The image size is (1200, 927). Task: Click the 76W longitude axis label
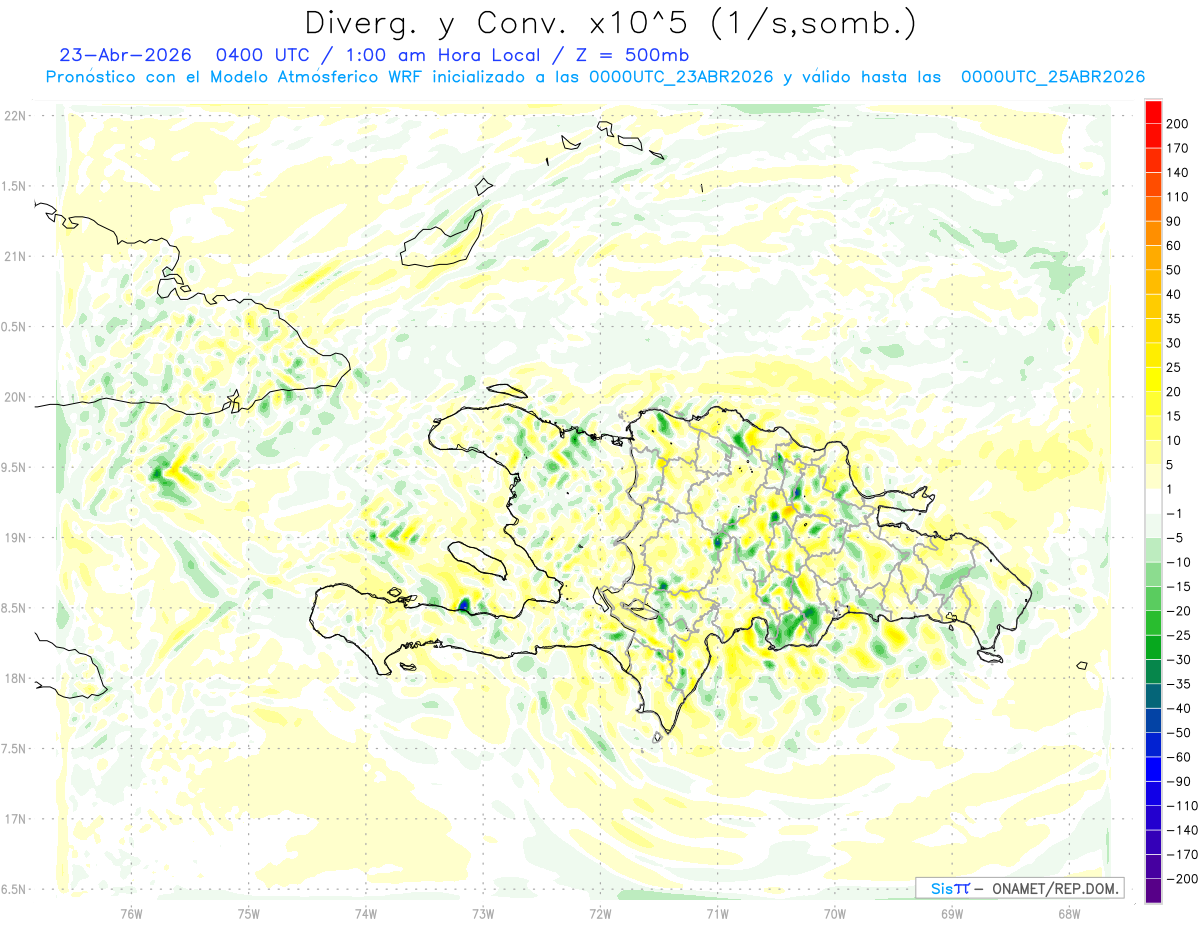(131, 914)
